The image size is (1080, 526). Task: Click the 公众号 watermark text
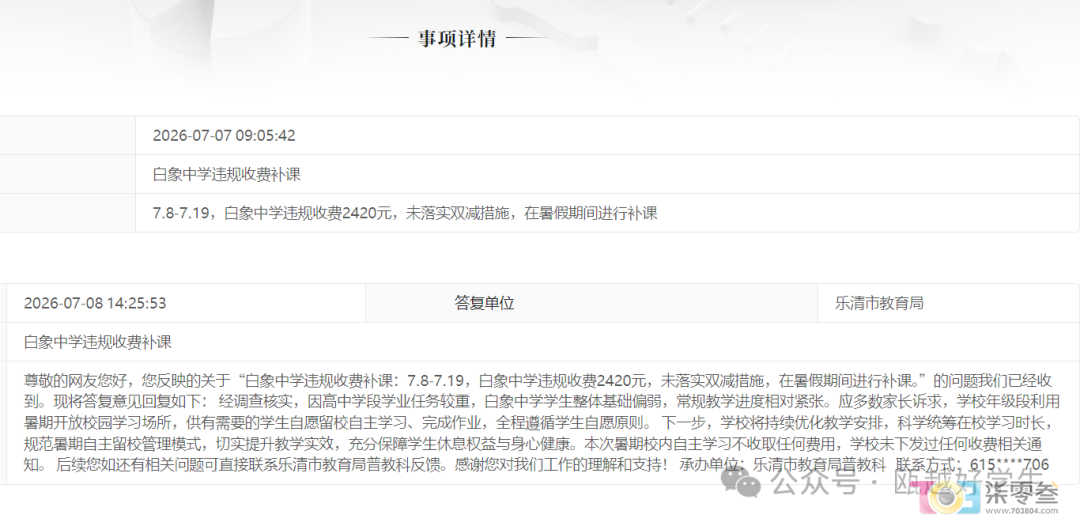[x=816, y=483]
